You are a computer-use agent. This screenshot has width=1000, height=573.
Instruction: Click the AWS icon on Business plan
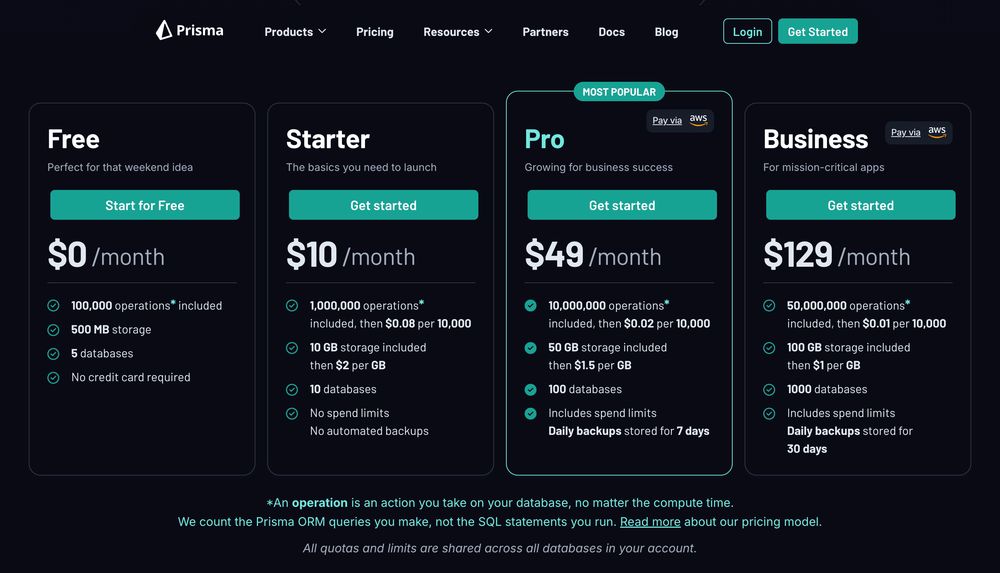[x=937, y=132]
